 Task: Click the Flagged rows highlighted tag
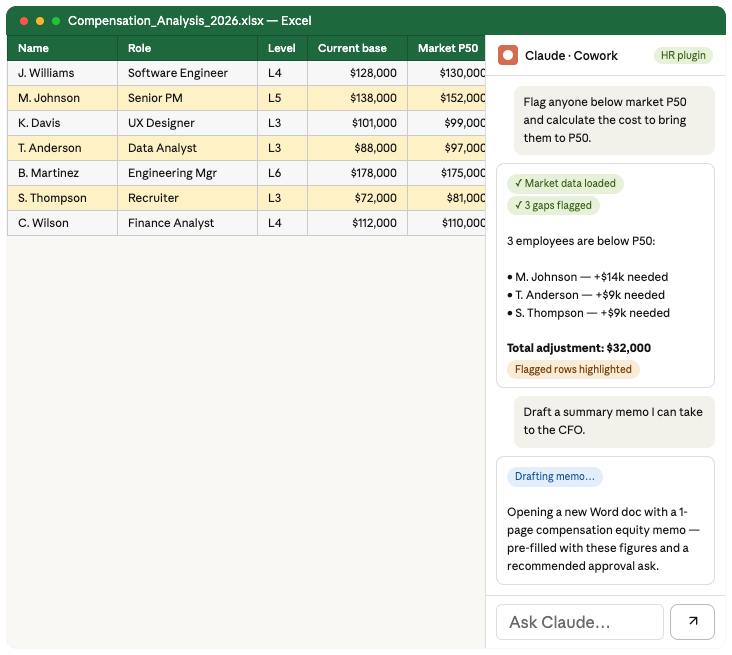tap(573, 369)
